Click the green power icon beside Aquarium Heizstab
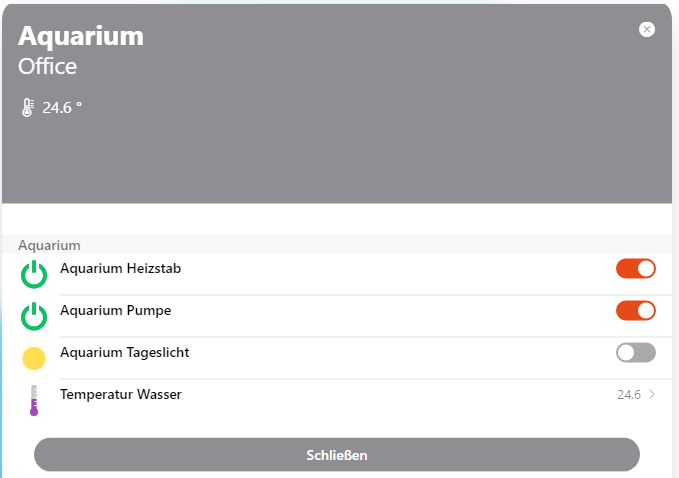Image resolution: width=679 pixels, height=478 pixels. [x=34, y=274]
